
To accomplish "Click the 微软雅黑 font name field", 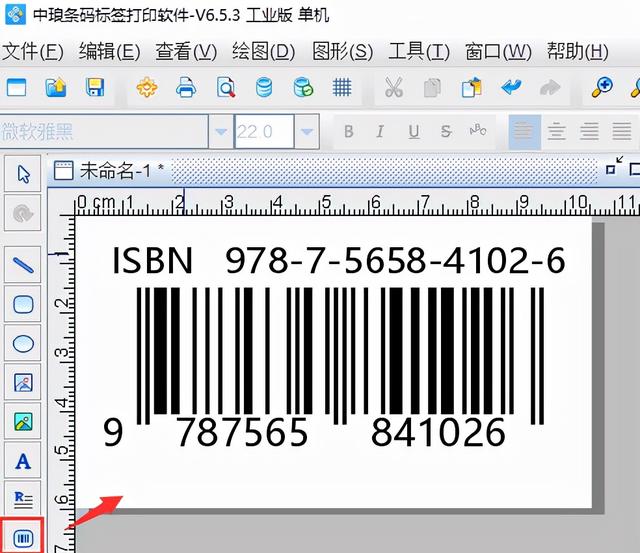I will 104,131.
